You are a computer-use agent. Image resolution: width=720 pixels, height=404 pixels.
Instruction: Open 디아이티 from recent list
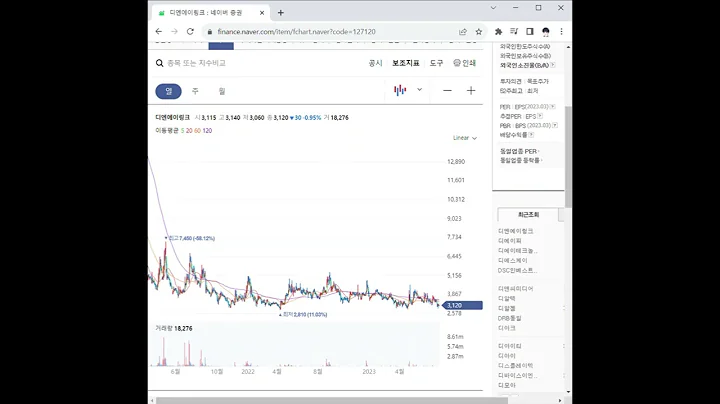coord(510,346)
